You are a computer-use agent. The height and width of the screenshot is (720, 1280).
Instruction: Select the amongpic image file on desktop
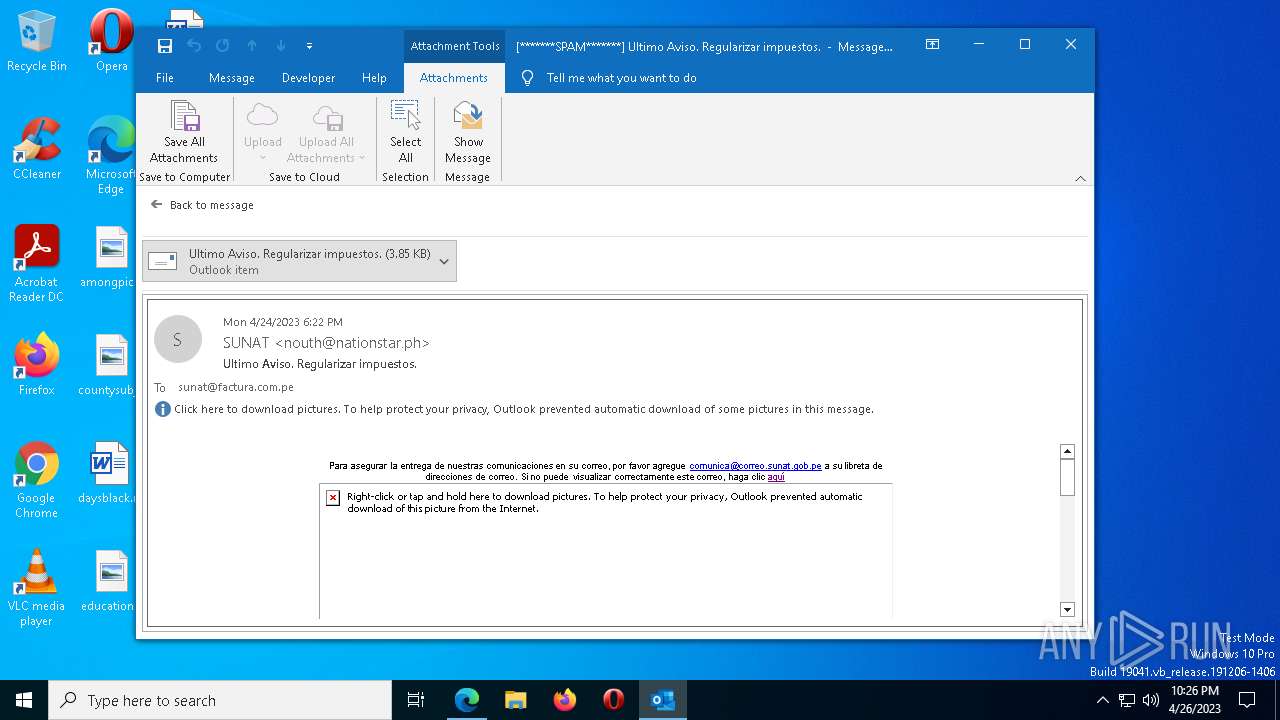pos(108,258)
